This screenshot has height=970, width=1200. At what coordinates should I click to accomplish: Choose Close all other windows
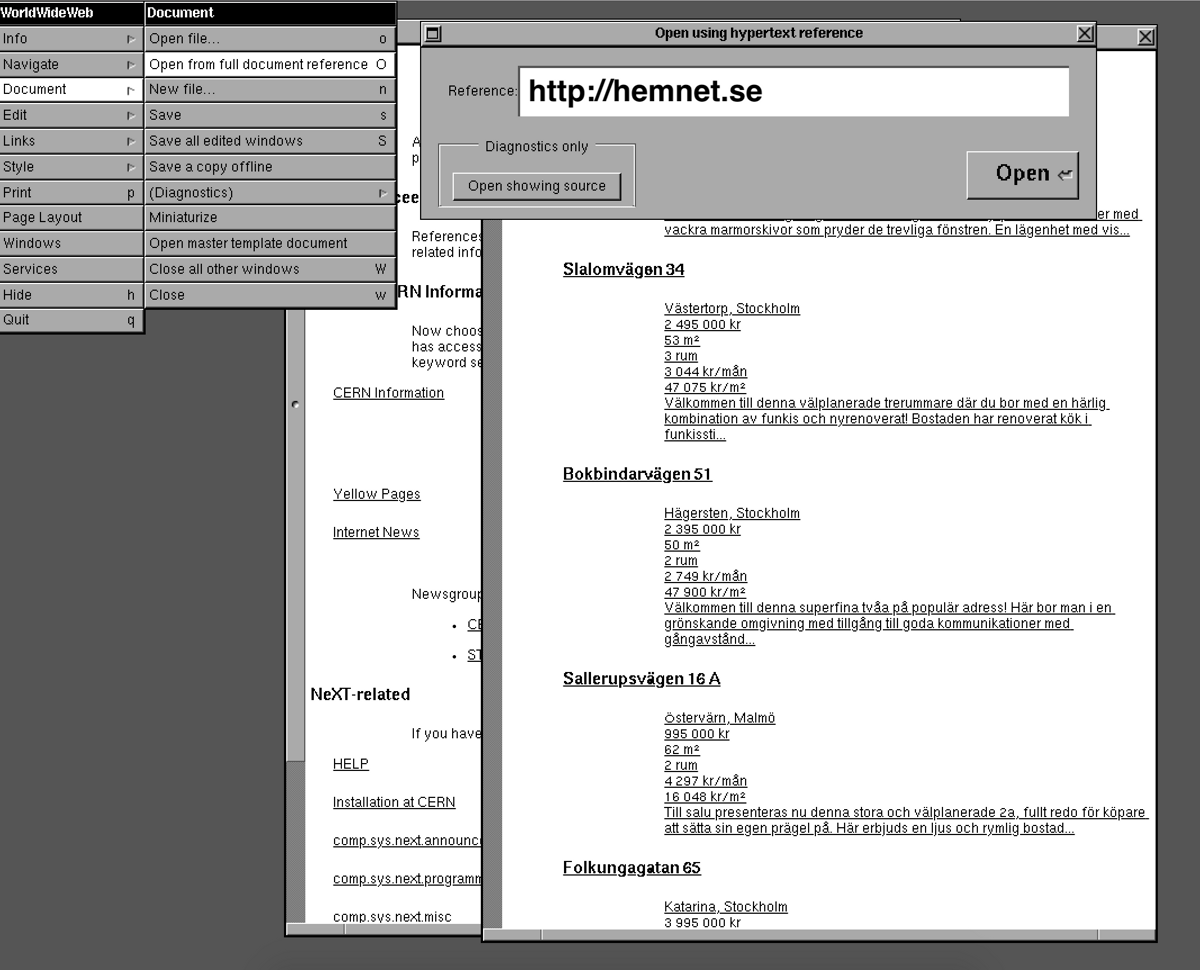tap(270, 270)
